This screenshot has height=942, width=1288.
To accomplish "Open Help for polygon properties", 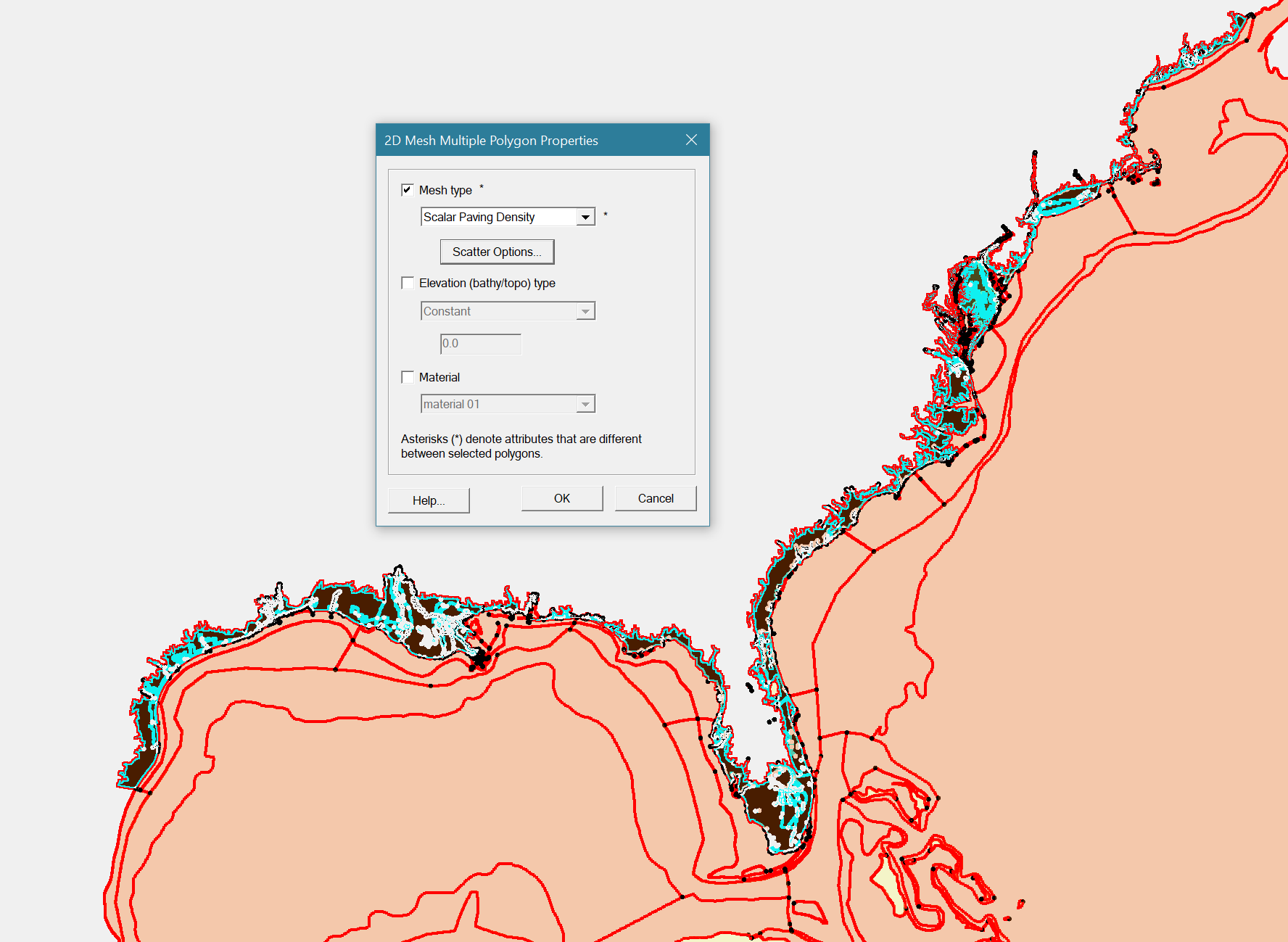I will 429,500.
